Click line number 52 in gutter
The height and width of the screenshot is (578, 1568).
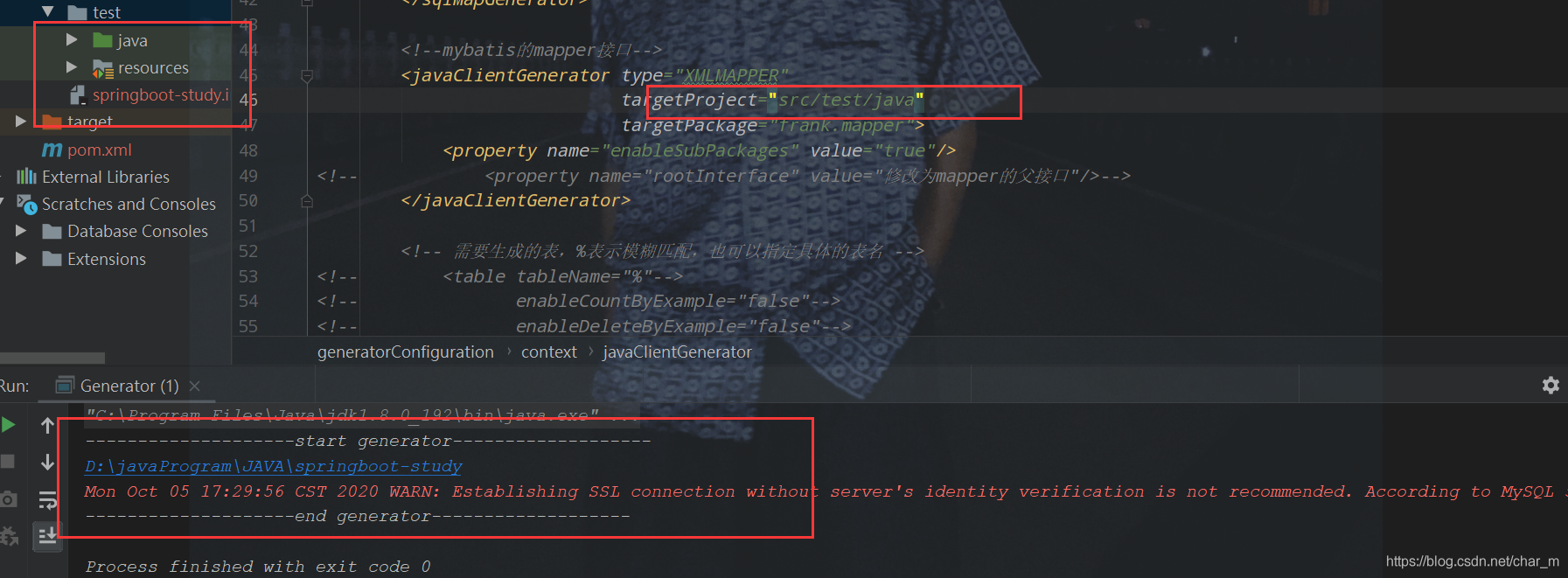[248, 251]
